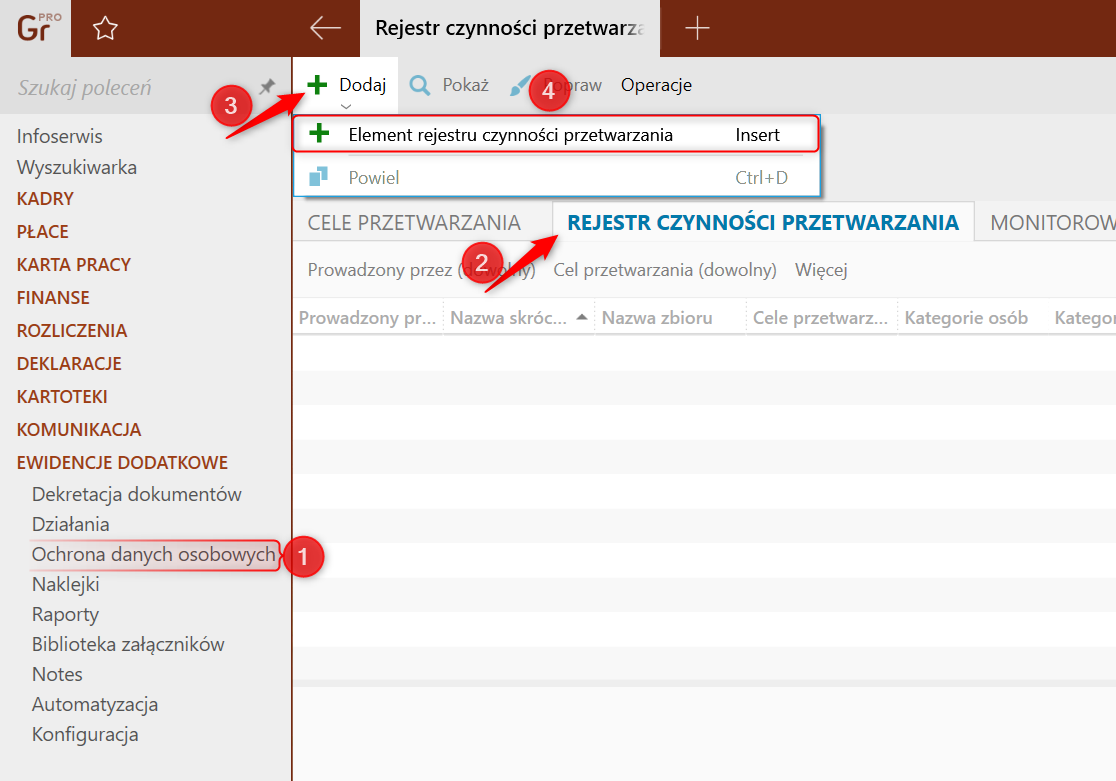Open Notes in sidebar
The width and height of the screenshot is (1116, 781).
(57, 674)
